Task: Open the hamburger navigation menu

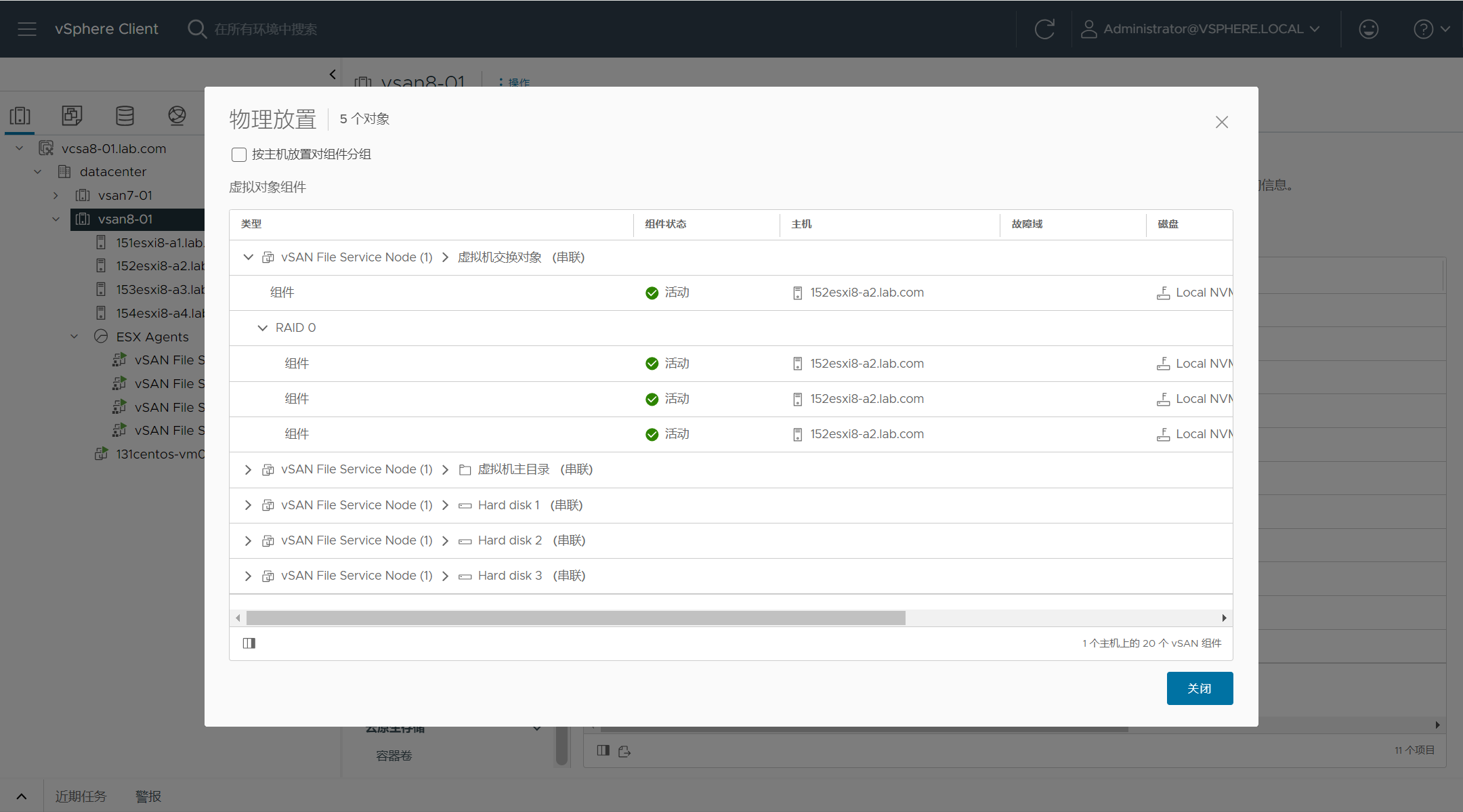Action: click(27, 29)
